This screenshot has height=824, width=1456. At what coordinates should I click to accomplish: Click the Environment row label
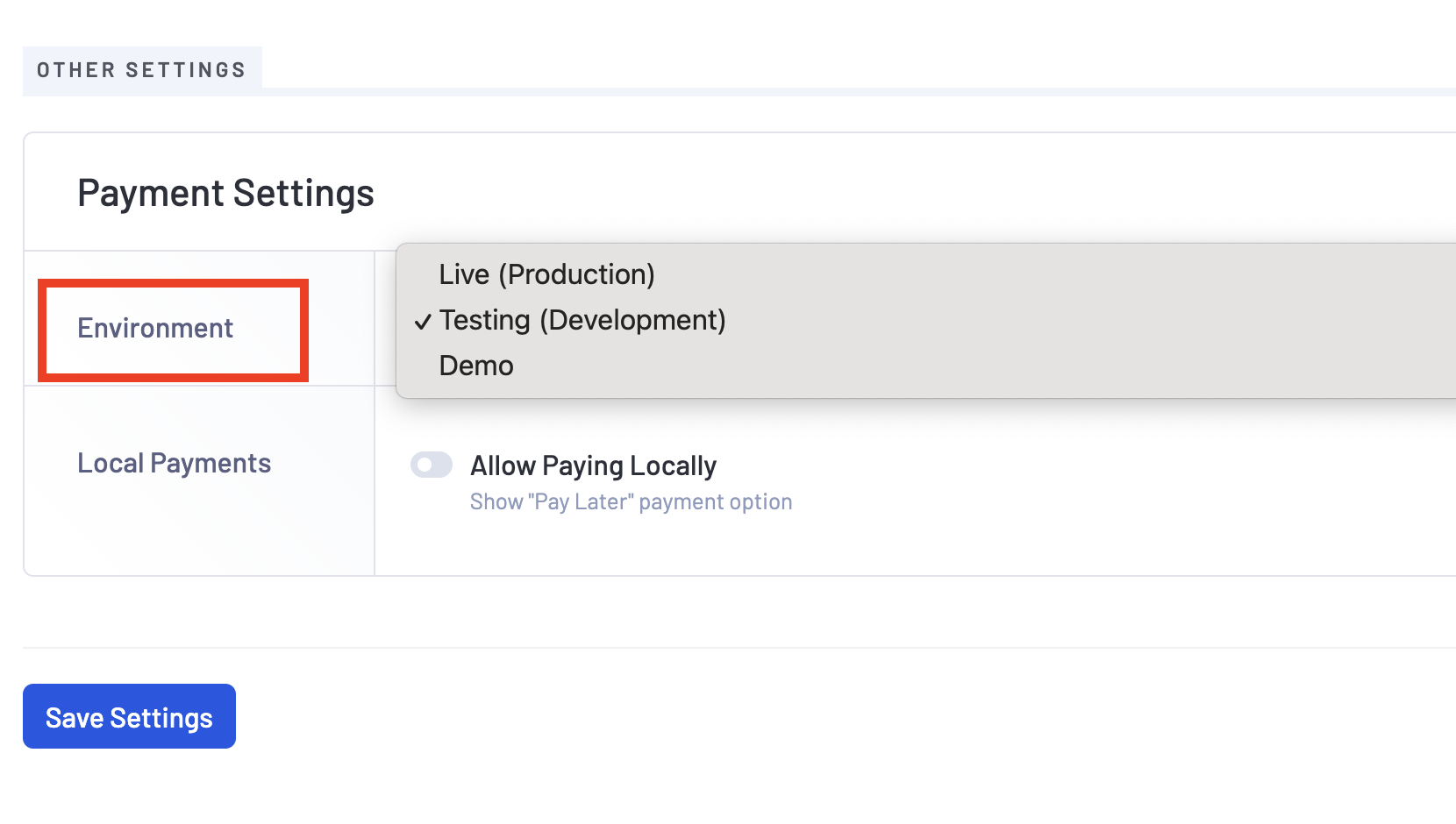coord(155,328)
